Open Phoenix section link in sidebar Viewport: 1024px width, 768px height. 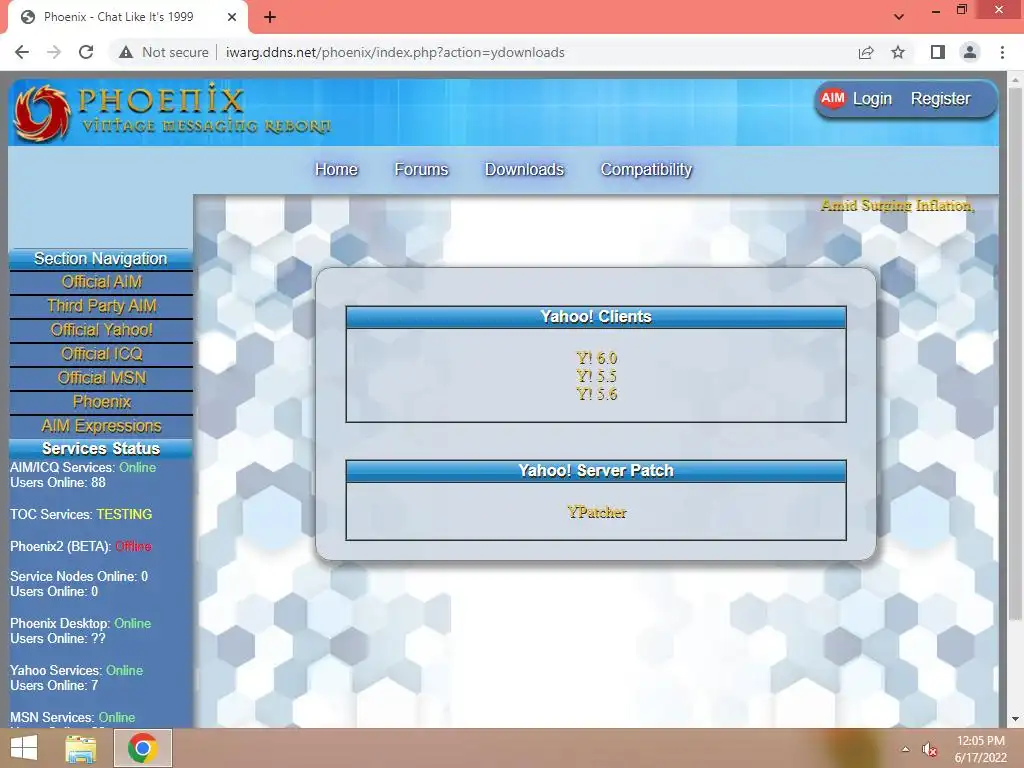tap(101, 402)
